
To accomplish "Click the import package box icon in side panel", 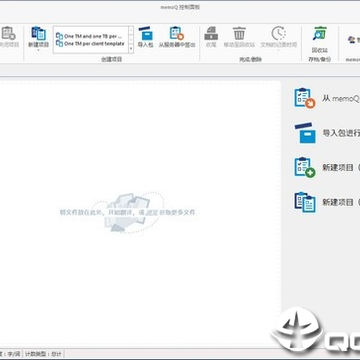I will point(305,133).
